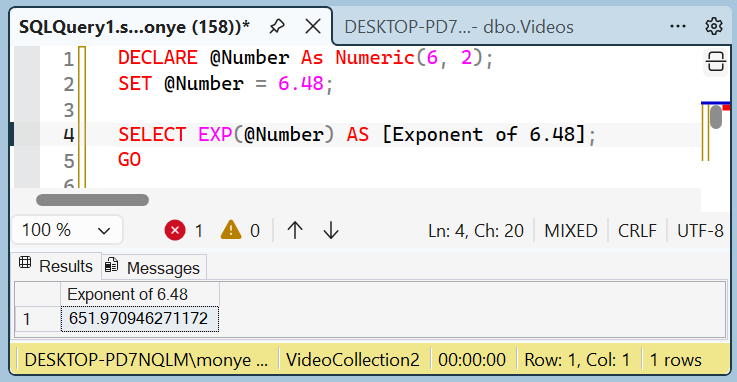Click the horizontal editor scrollbar thumb
Screen dimensions: 737x382
pyautogui.click(x=93, y=200)
